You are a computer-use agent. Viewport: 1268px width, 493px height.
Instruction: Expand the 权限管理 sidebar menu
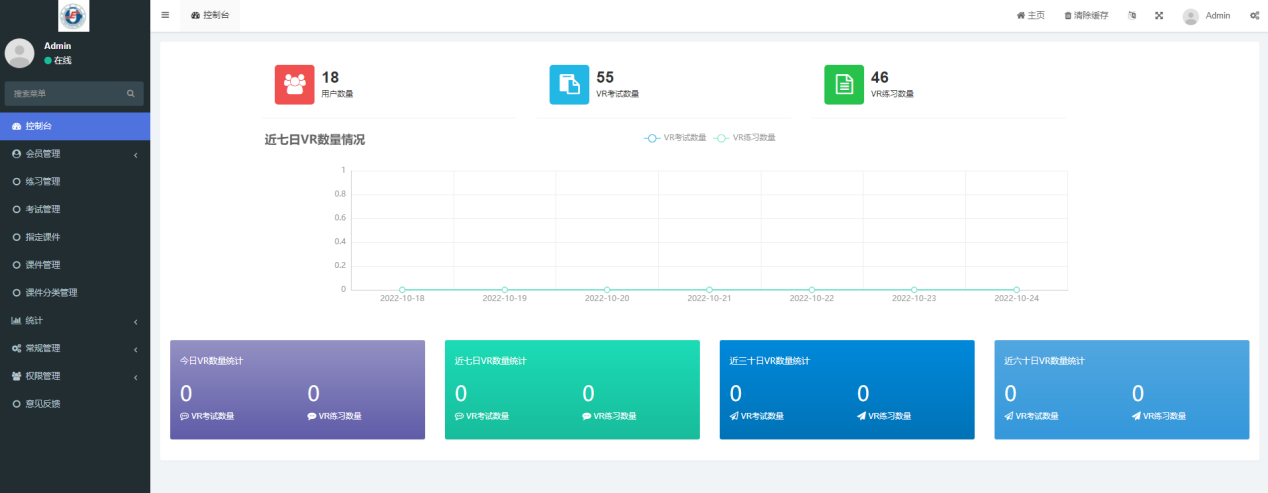pos(75,376)
